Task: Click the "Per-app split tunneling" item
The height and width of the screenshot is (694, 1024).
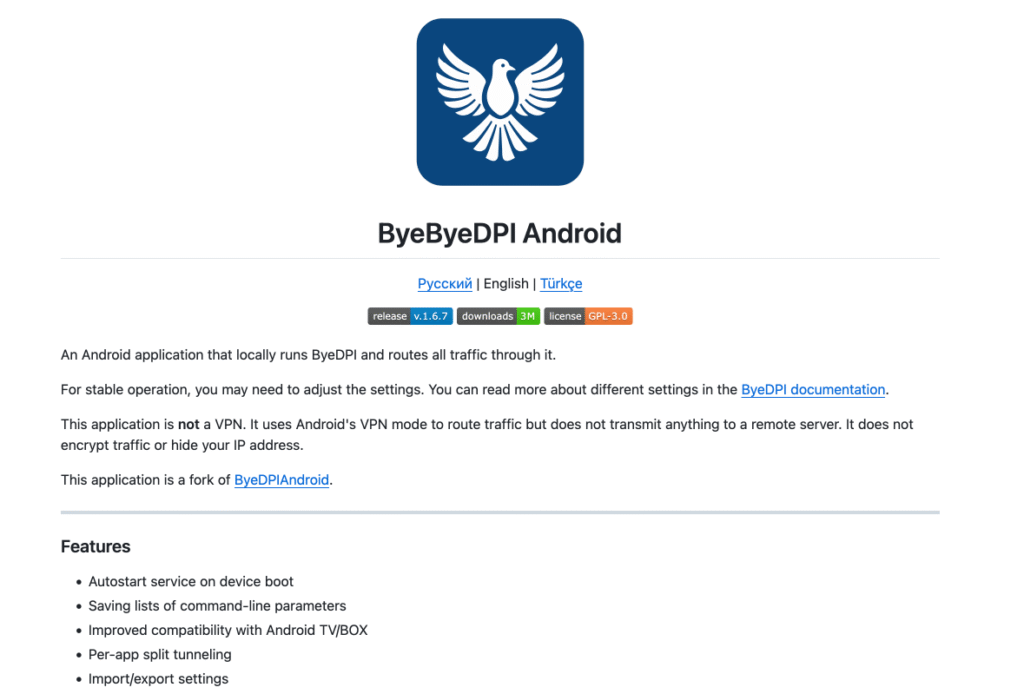Action: 160,654
